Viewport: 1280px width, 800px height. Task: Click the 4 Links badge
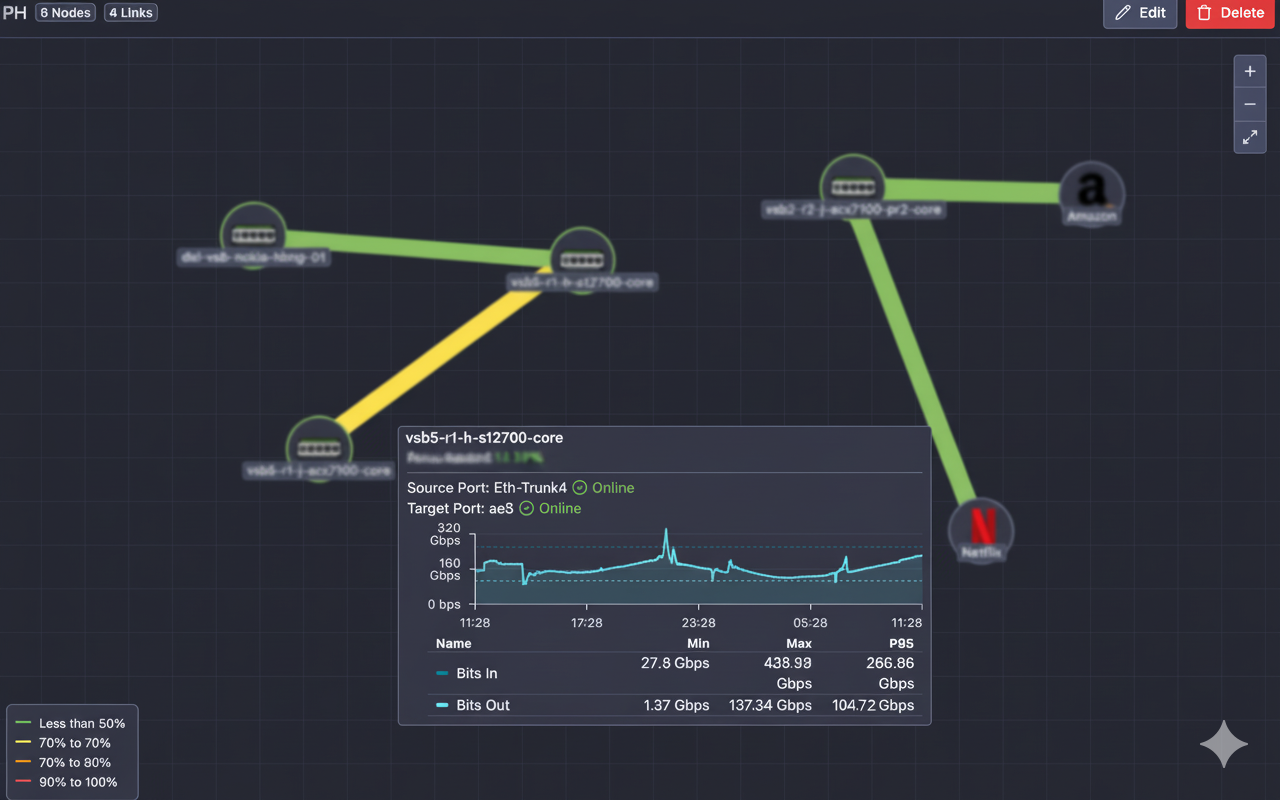click(x=131, y=13)
